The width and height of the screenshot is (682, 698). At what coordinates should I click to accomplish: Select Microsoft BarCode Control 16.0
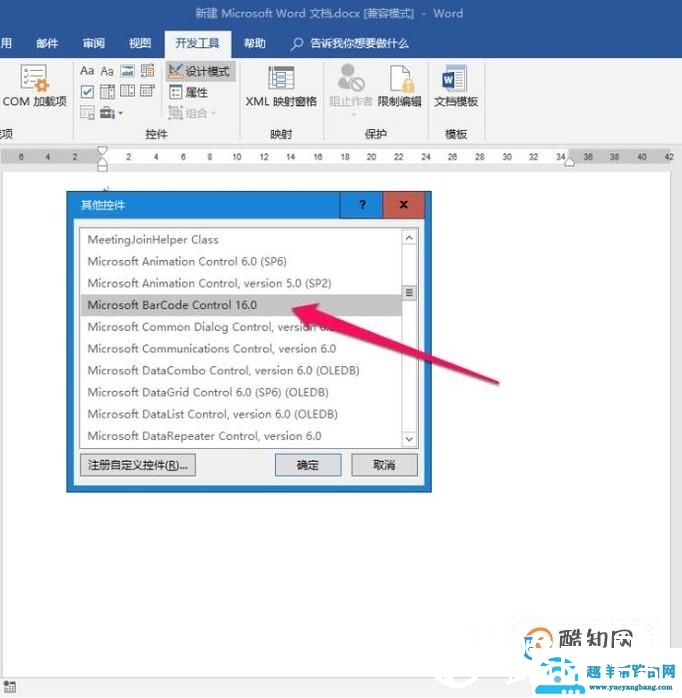click(241, 305)
